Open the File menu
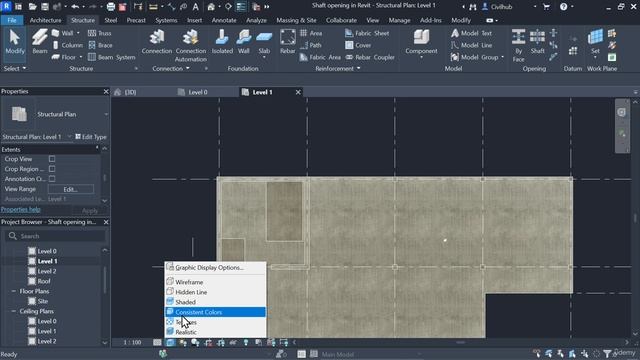Viewport: 640px width, 360px height. 12,20
